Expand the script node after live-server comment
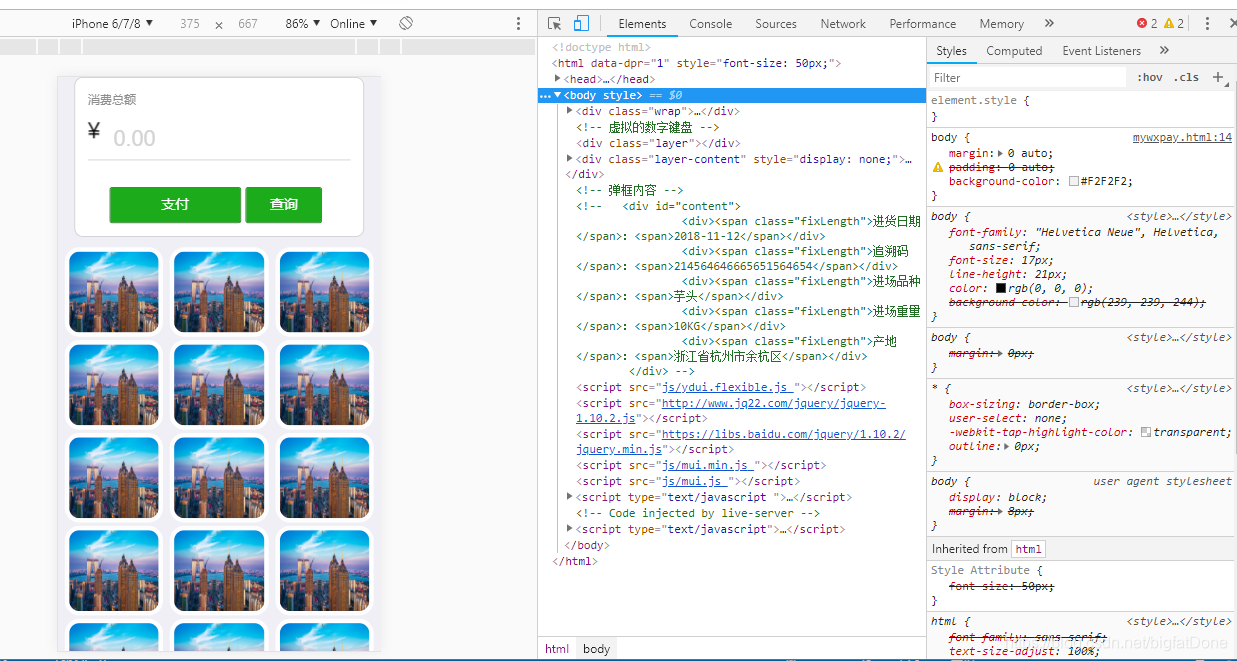 click(570, 529)
